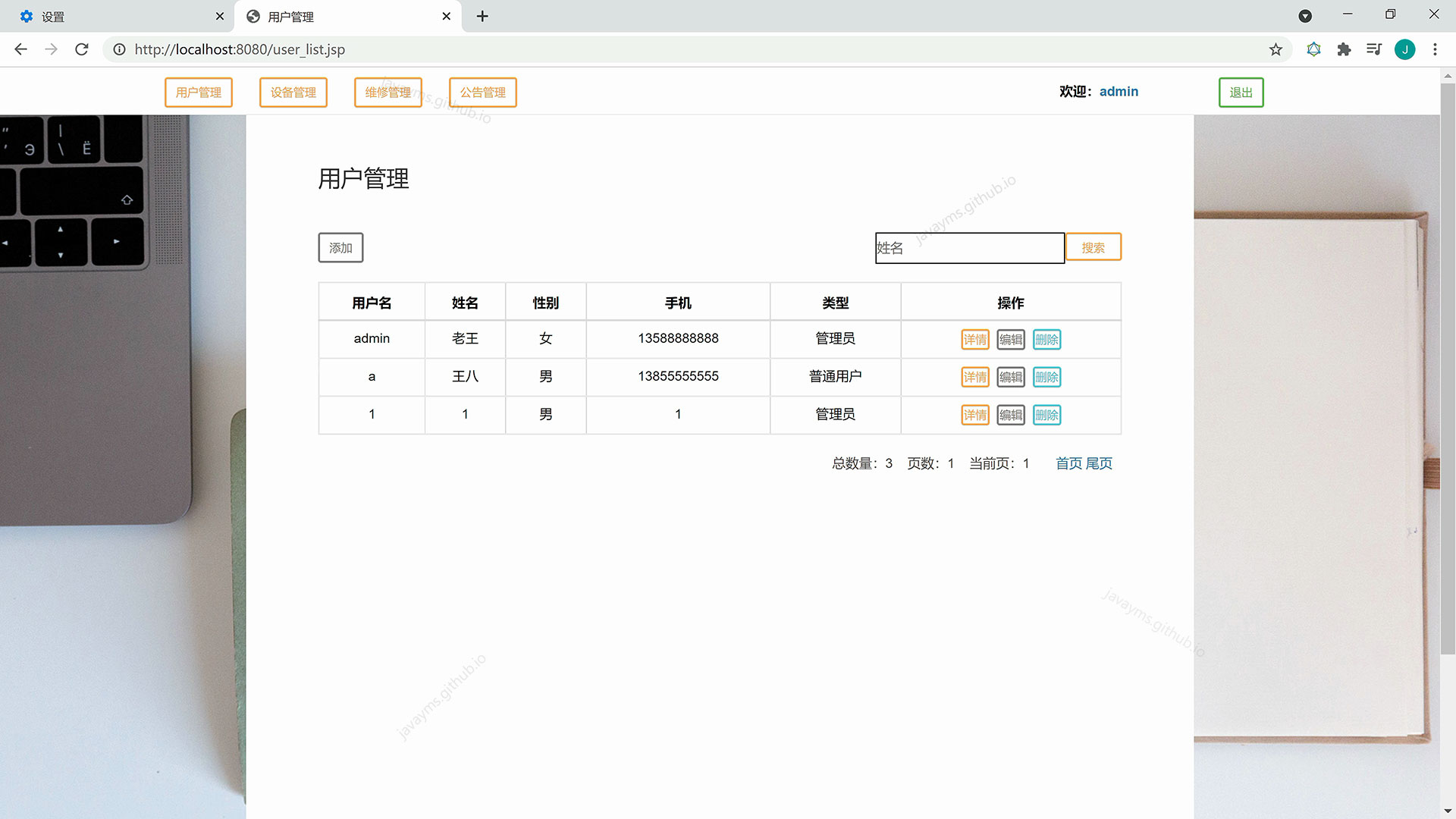1456x819 pixels.
Task: Click the 搜索 button
Action: coord(1093,247)
